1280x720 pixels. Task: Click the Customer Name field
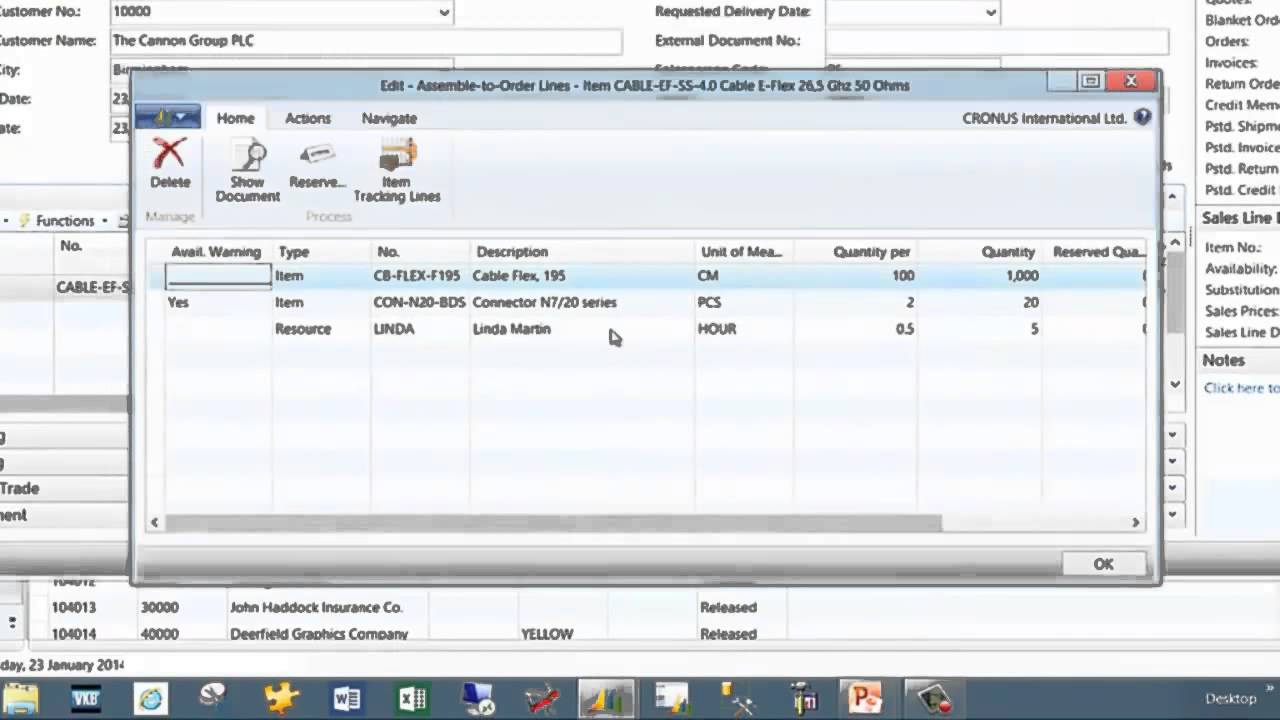(366, 41)
